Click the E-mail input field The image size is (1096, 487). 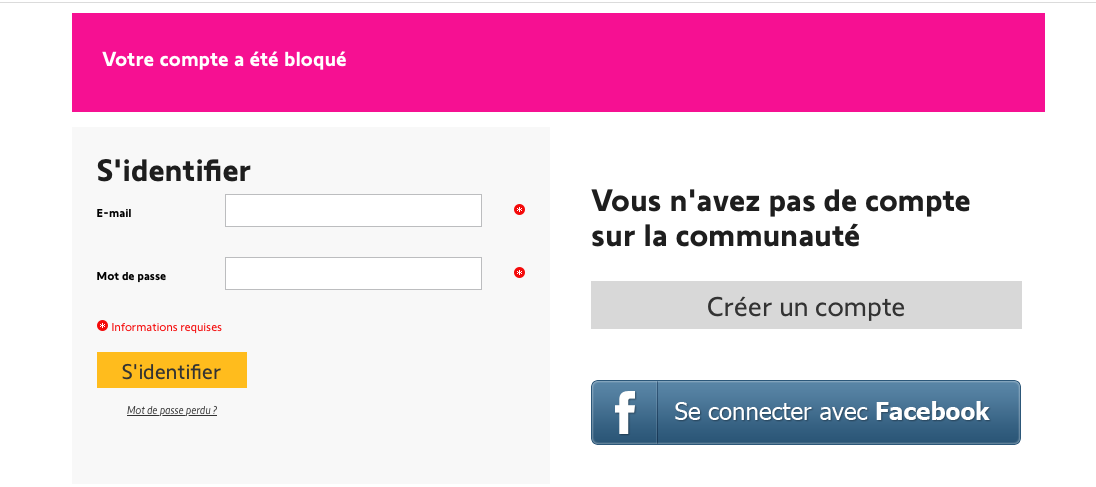[x=353, y=211]
